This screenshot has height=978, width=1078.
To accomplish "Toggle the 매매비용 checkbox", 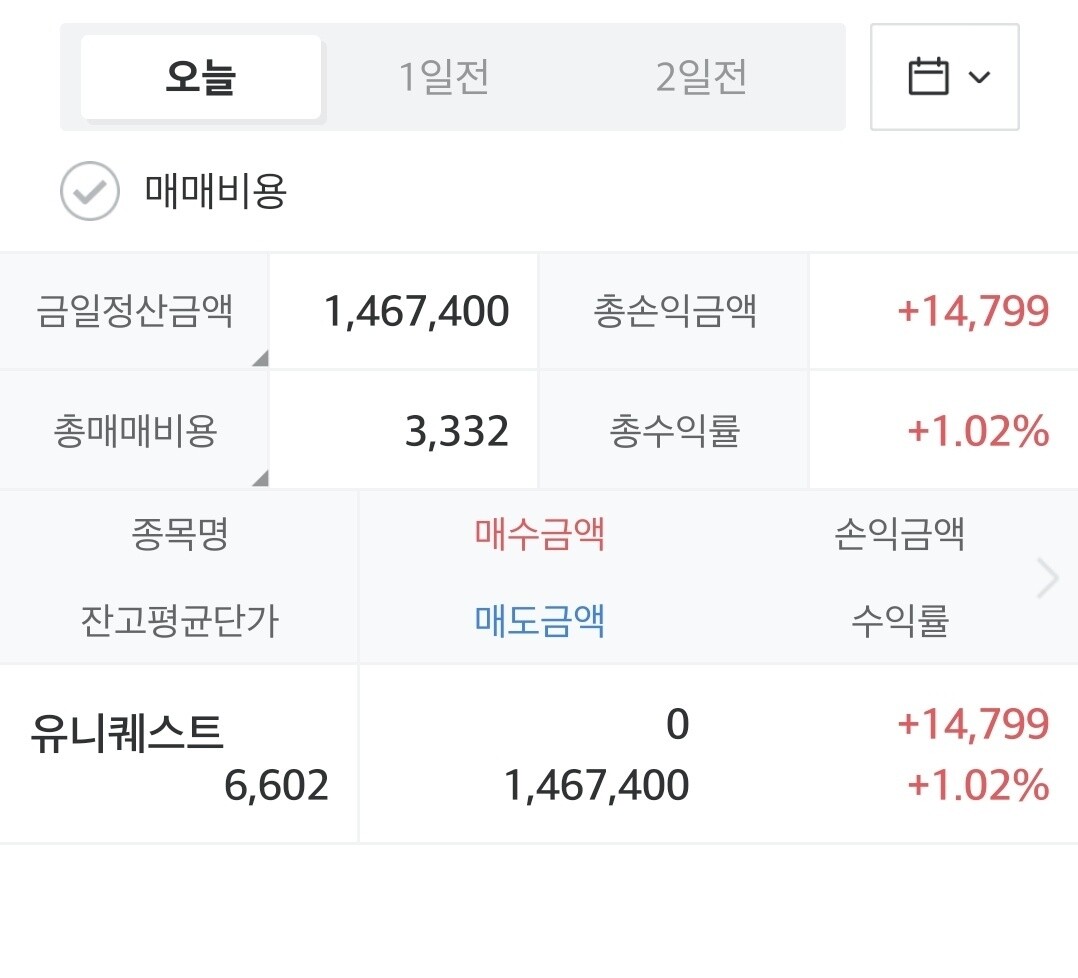I will pyautogui.click(x=89, y=191).
